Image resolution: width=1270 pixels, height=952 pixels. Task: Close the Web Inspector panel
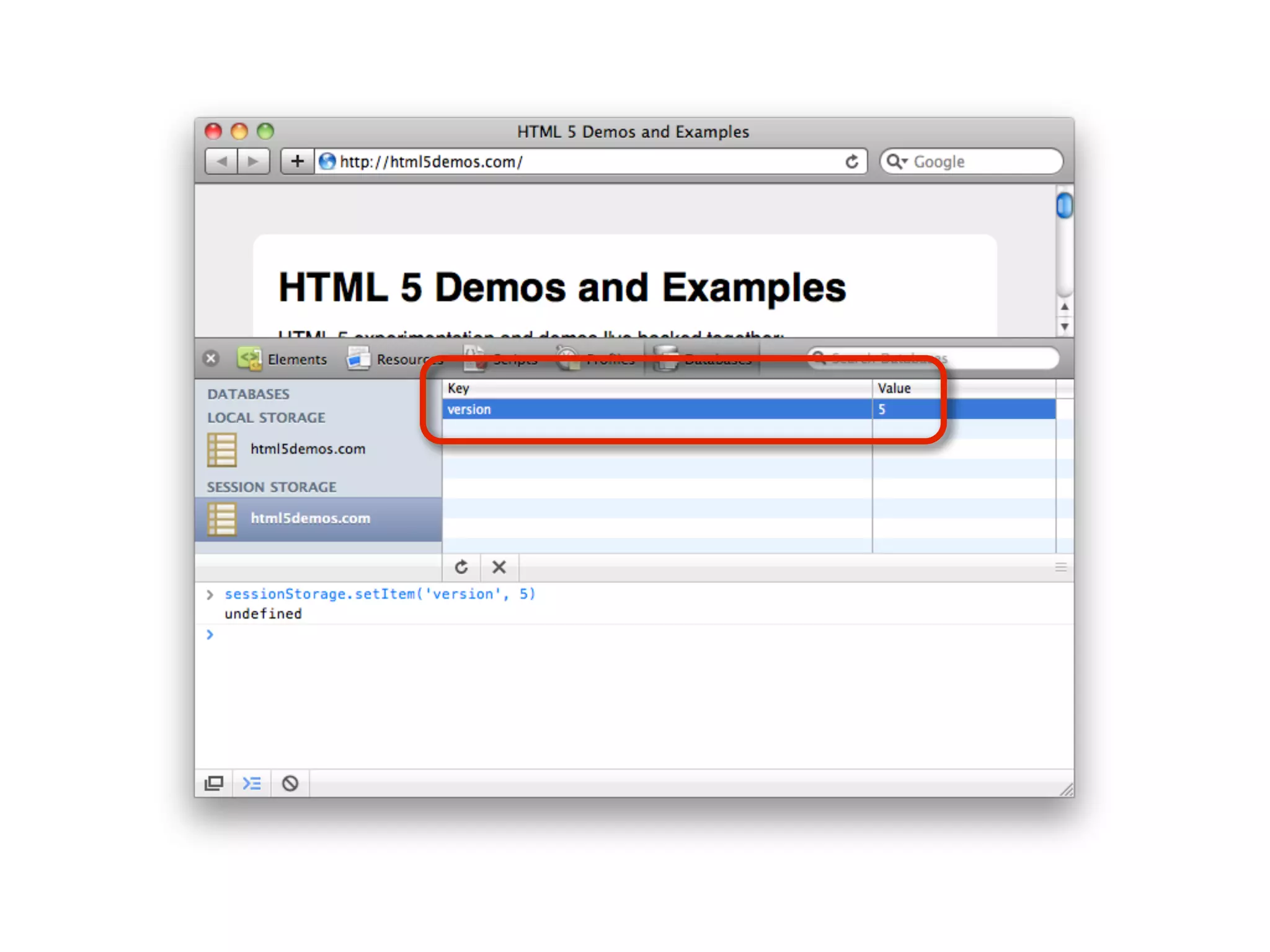click(211, 359)
